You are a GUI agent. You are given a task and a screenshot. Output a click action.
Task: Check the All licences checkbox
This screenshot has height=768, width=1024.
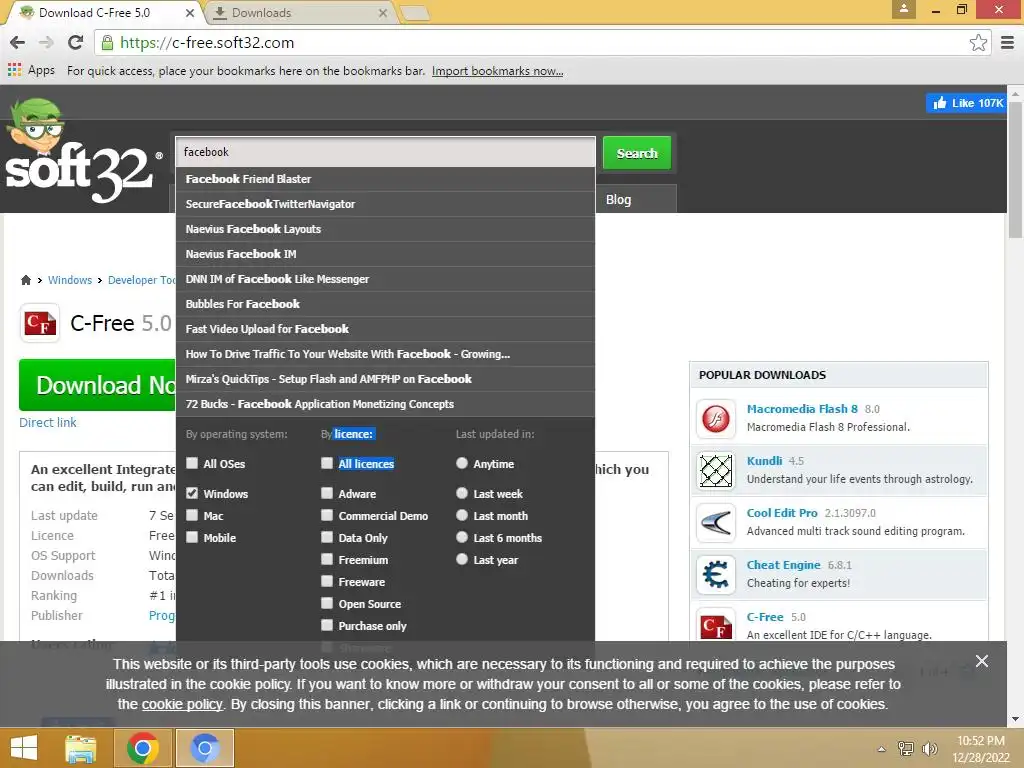coord(327,463)
